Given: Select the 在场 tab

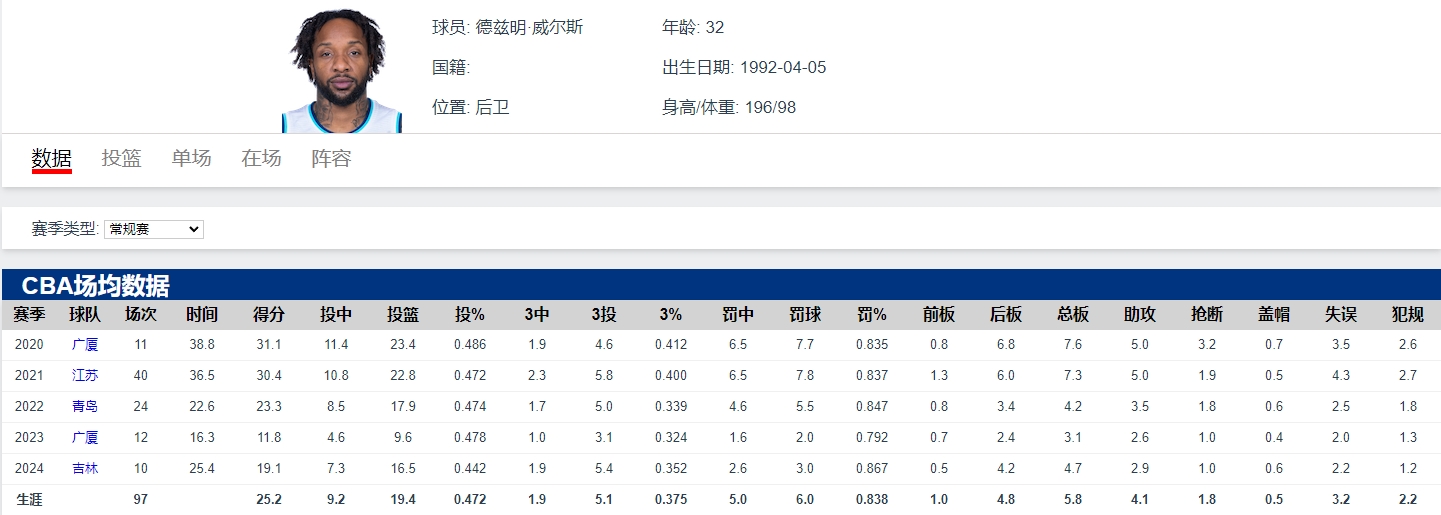Looking at the screenshot, I should coord(262,158).
